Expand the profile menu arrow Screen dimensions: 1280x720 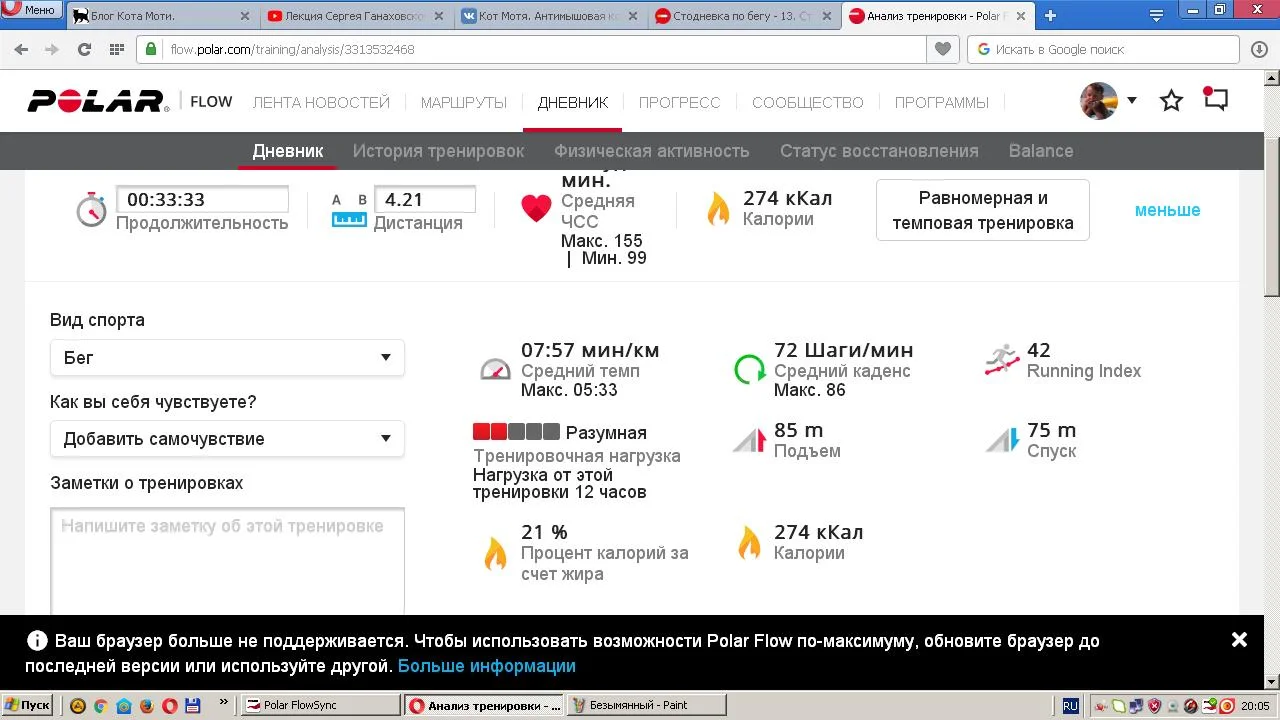pos(1132,100)
